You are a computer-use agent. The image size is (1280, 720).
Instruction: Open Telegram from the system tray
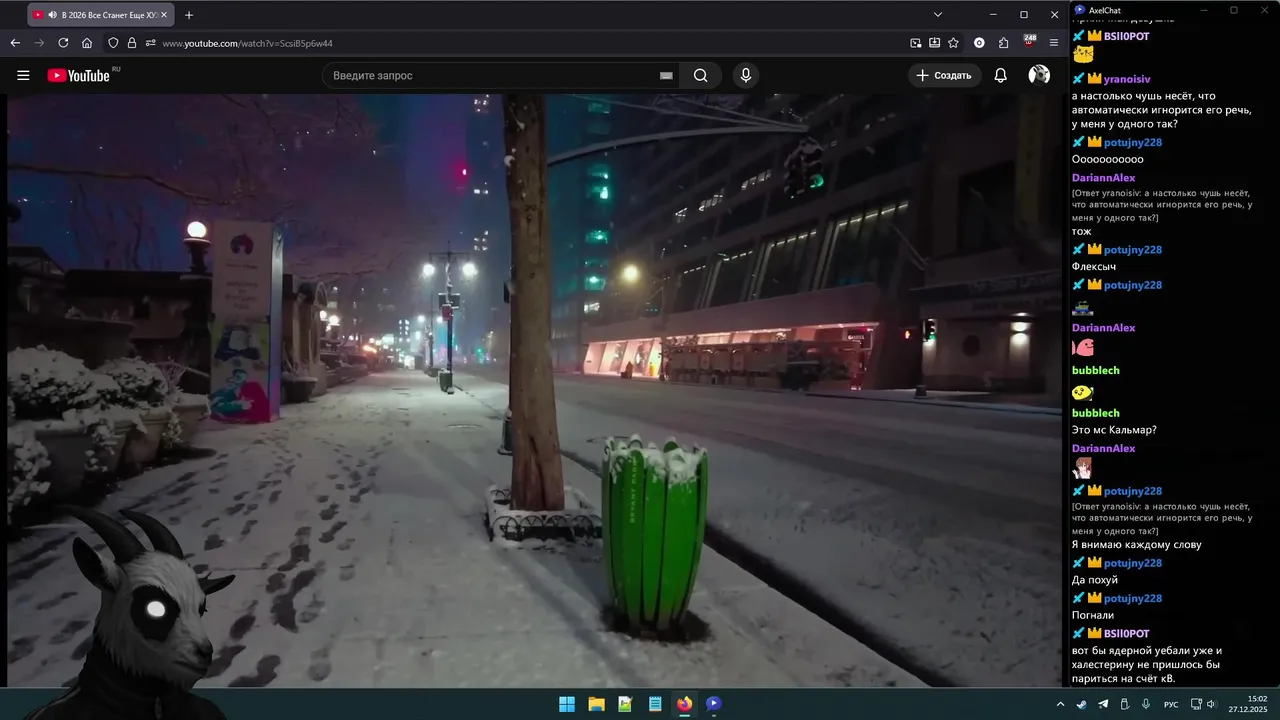tap(1103, 704)
